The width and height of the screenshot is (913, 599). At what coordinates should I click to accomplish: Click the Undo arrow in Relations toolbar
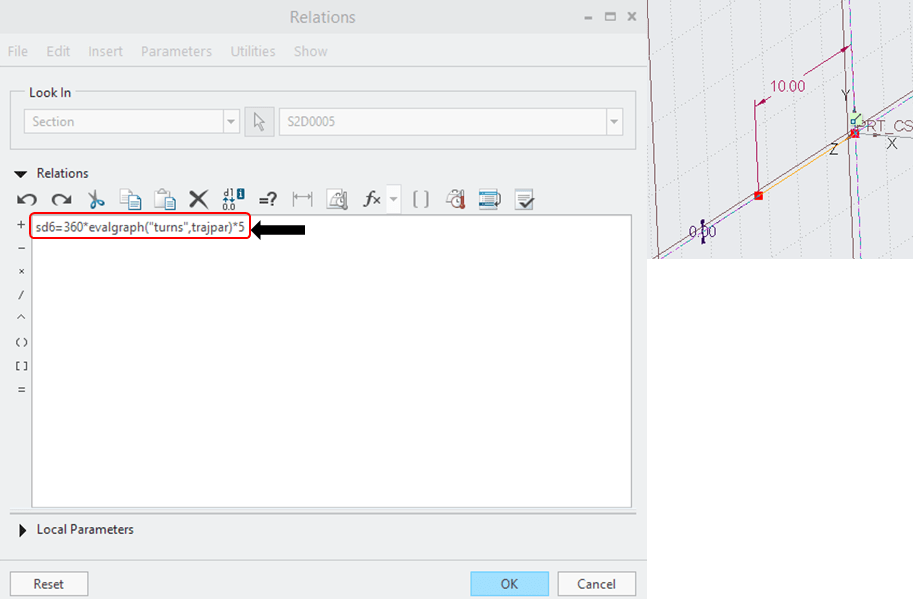(27, 199)
